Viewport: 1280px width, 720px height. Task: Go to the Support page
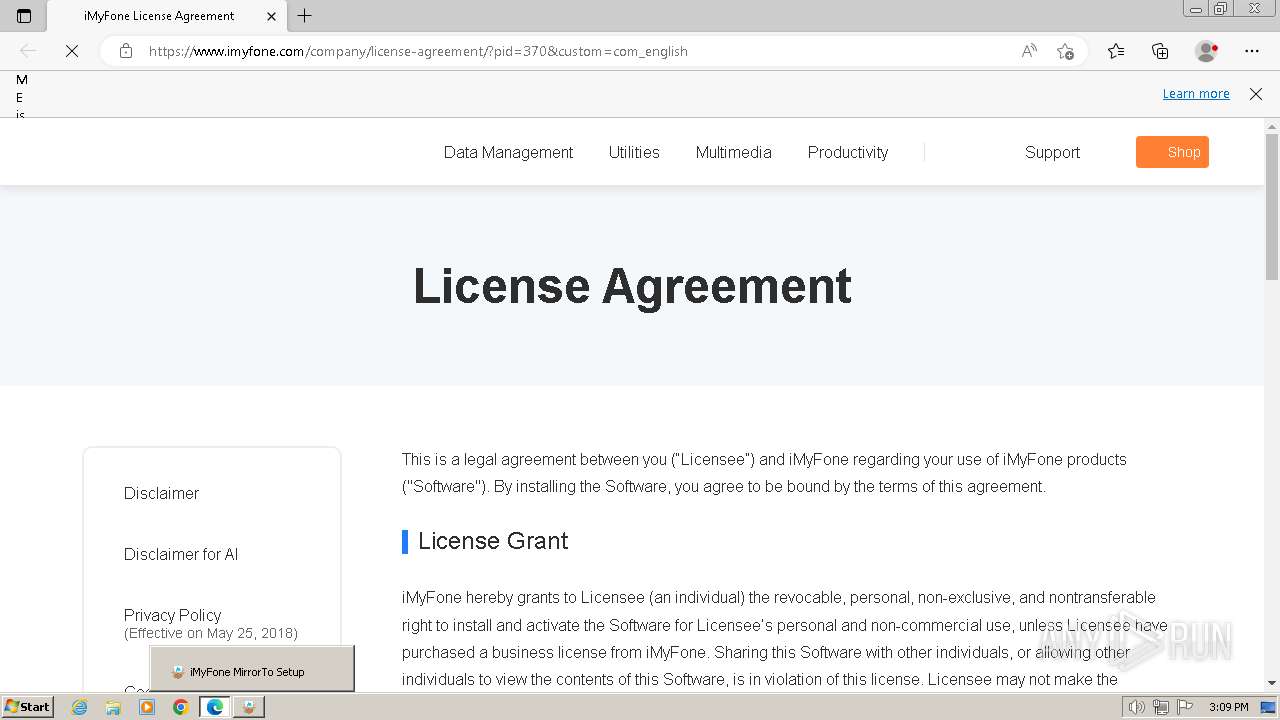pyautogui.click(x=1052, y=152)
